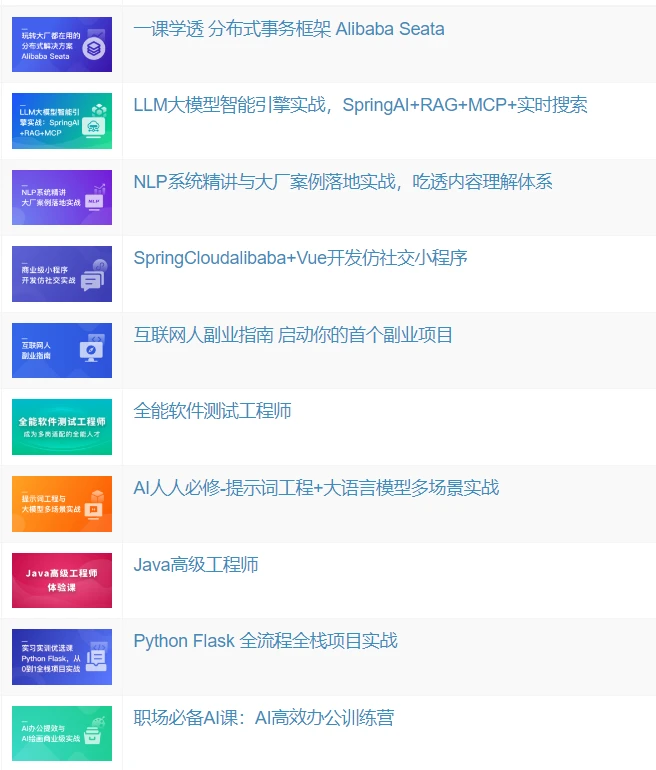656x770 pixels.
Task: Click the green AI办公提效 thumbnail
Action: (x=62, y=733)
